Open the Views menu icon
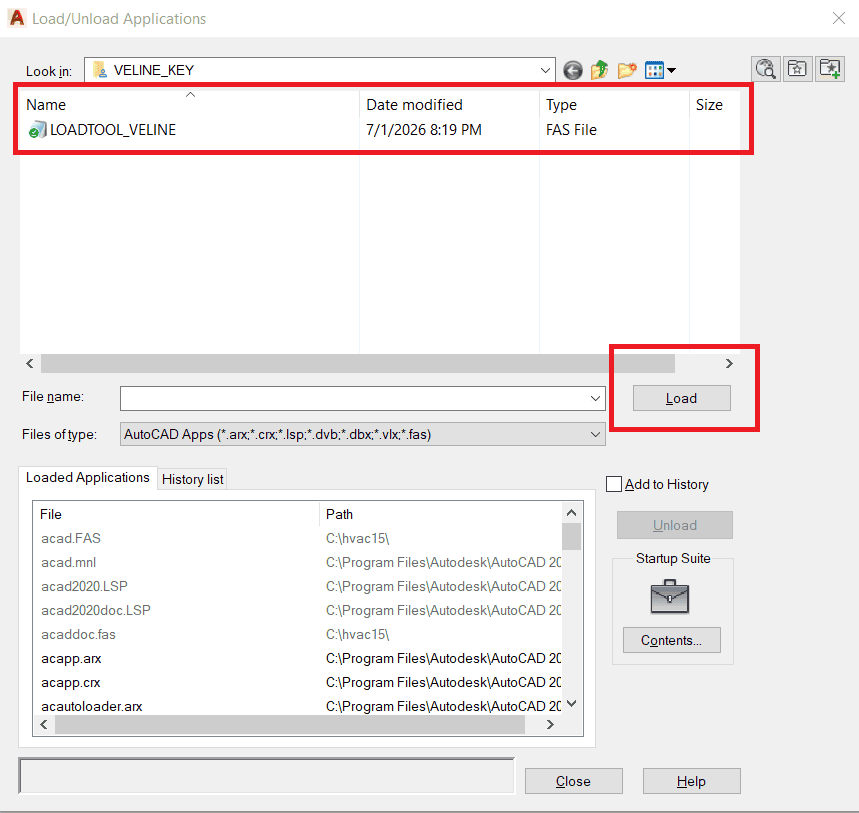 654,70
